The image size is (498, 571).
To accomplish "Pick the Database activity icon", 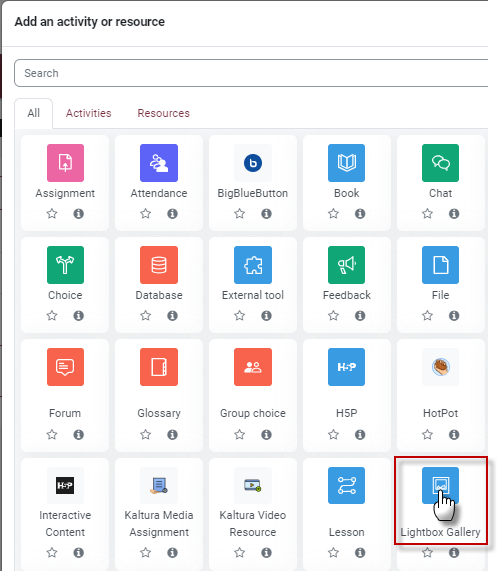I will tap(159, 265).
